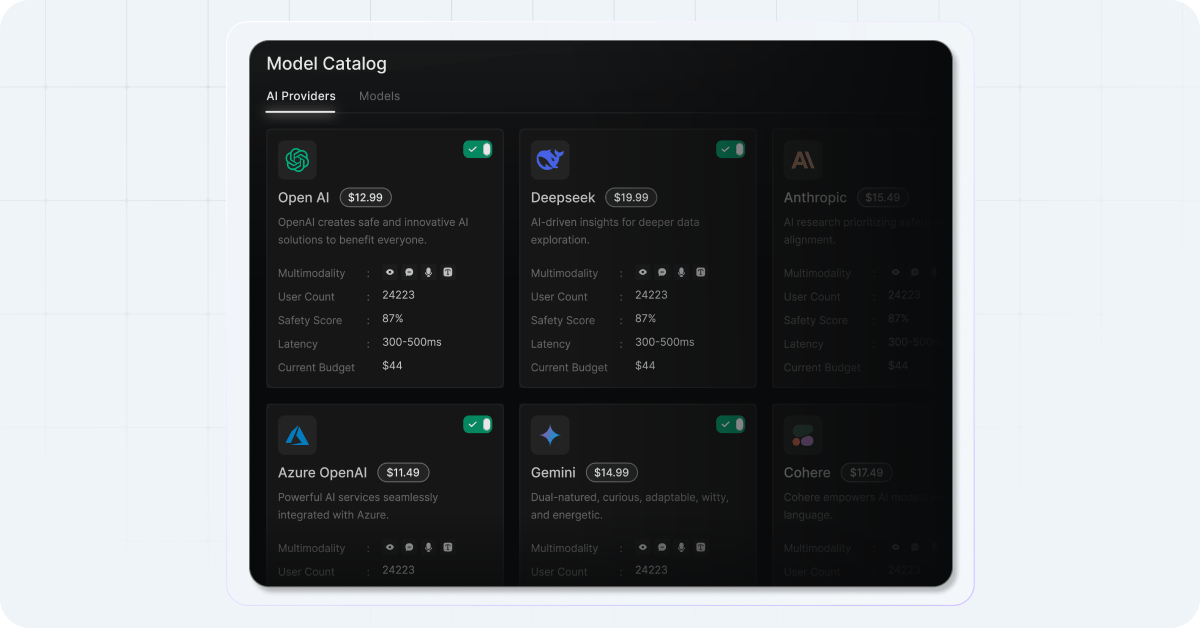Select the AI Providers tab
The image size is (1200, 628).
click(x=300, y=96)
